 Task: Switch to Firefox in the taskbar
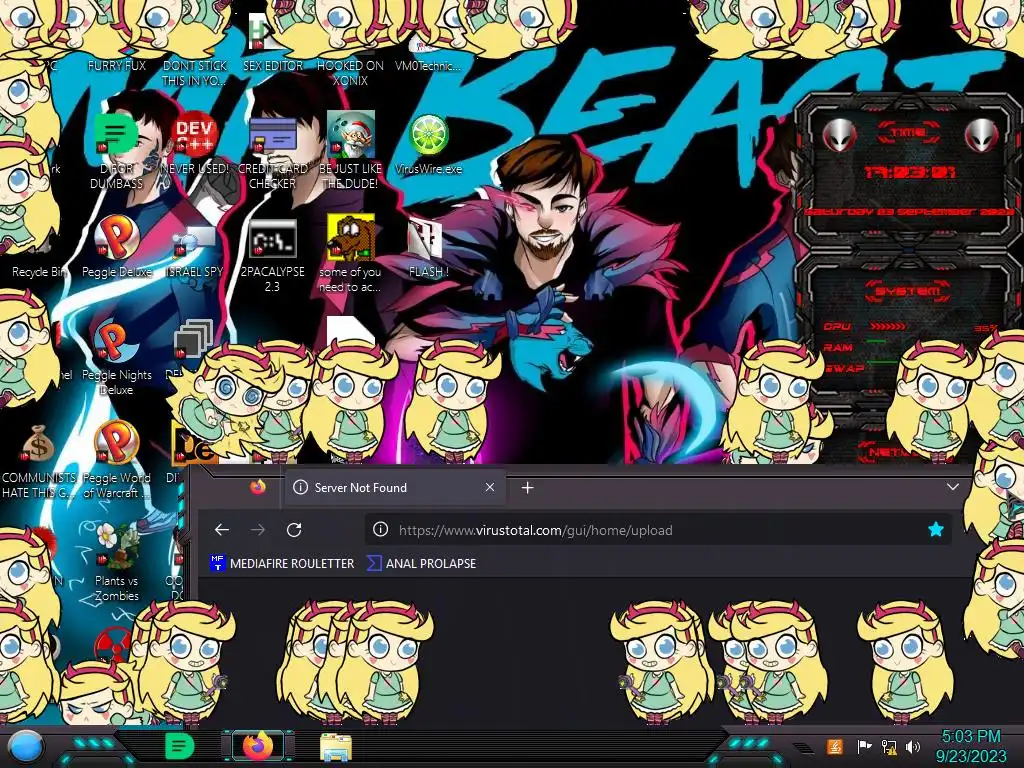pos(257,746)
